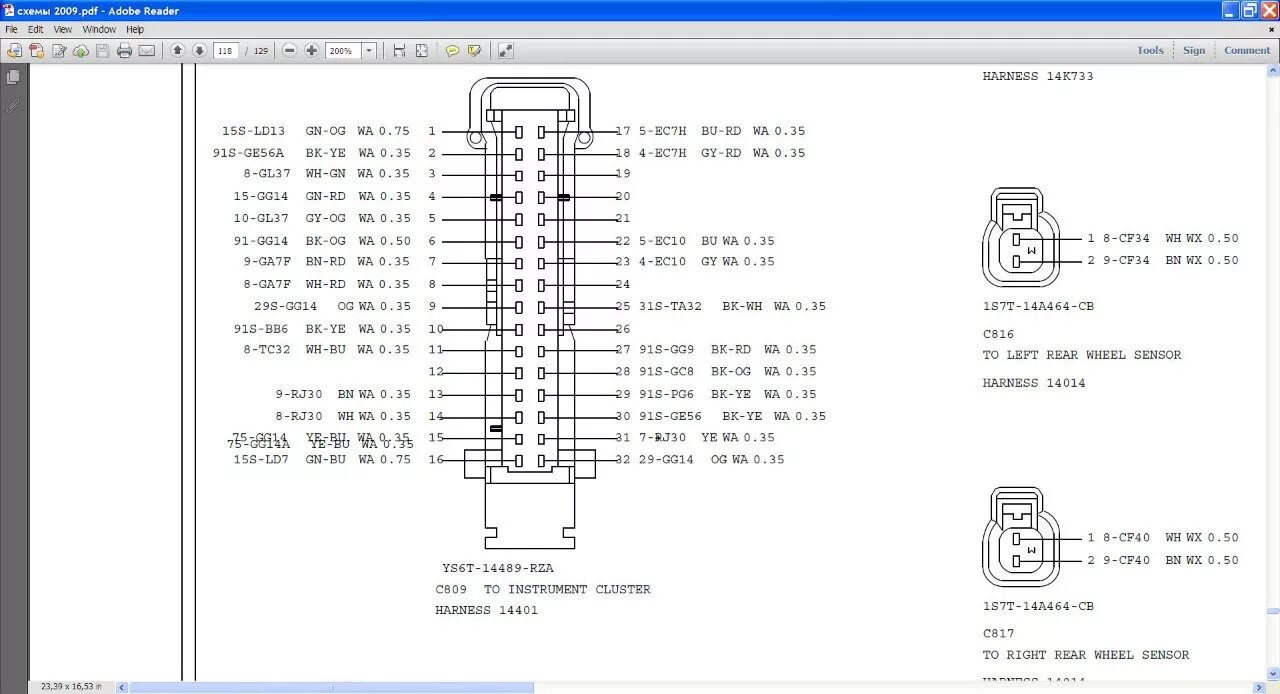Click the page number field showing 118
1280x694 pixels.
tap(225, 51)
